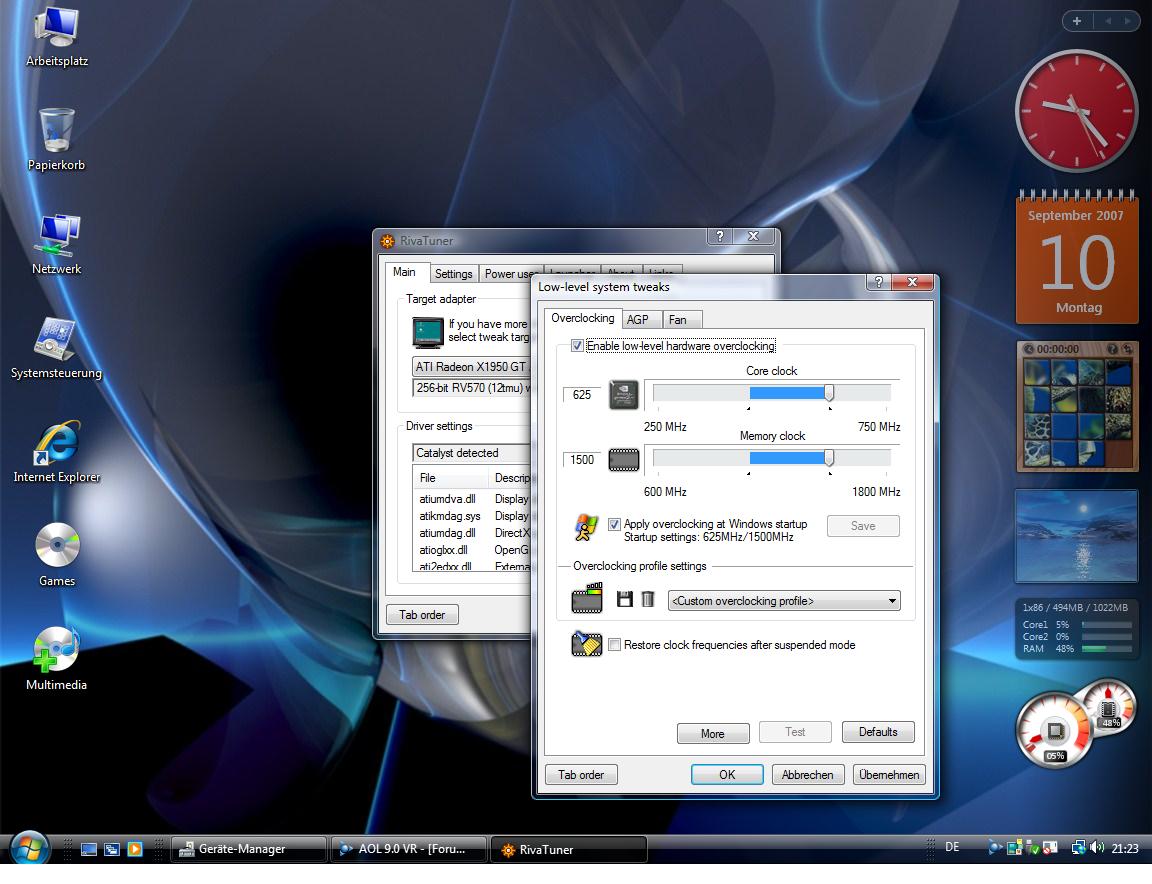Click the analog clock gadget

pyautogui.click(x=1076, y=111)
